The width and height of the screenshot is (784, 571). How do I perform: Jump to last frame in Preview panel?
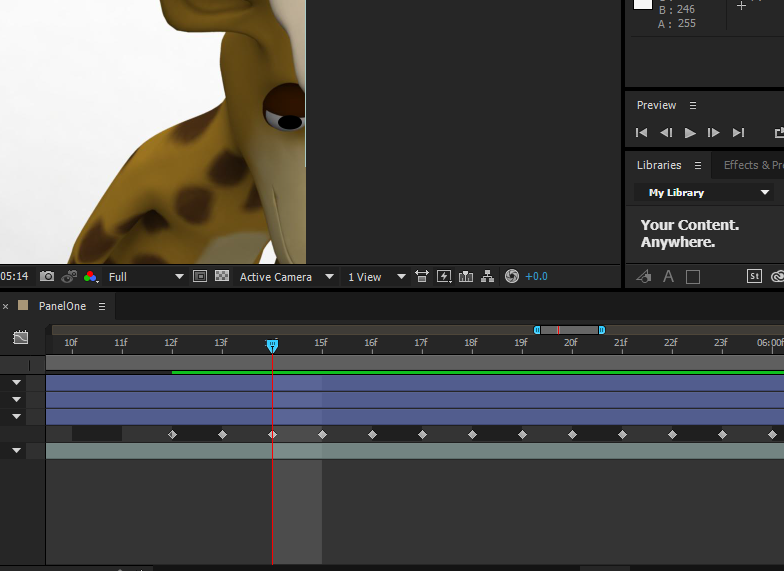[x=738, y=132]
